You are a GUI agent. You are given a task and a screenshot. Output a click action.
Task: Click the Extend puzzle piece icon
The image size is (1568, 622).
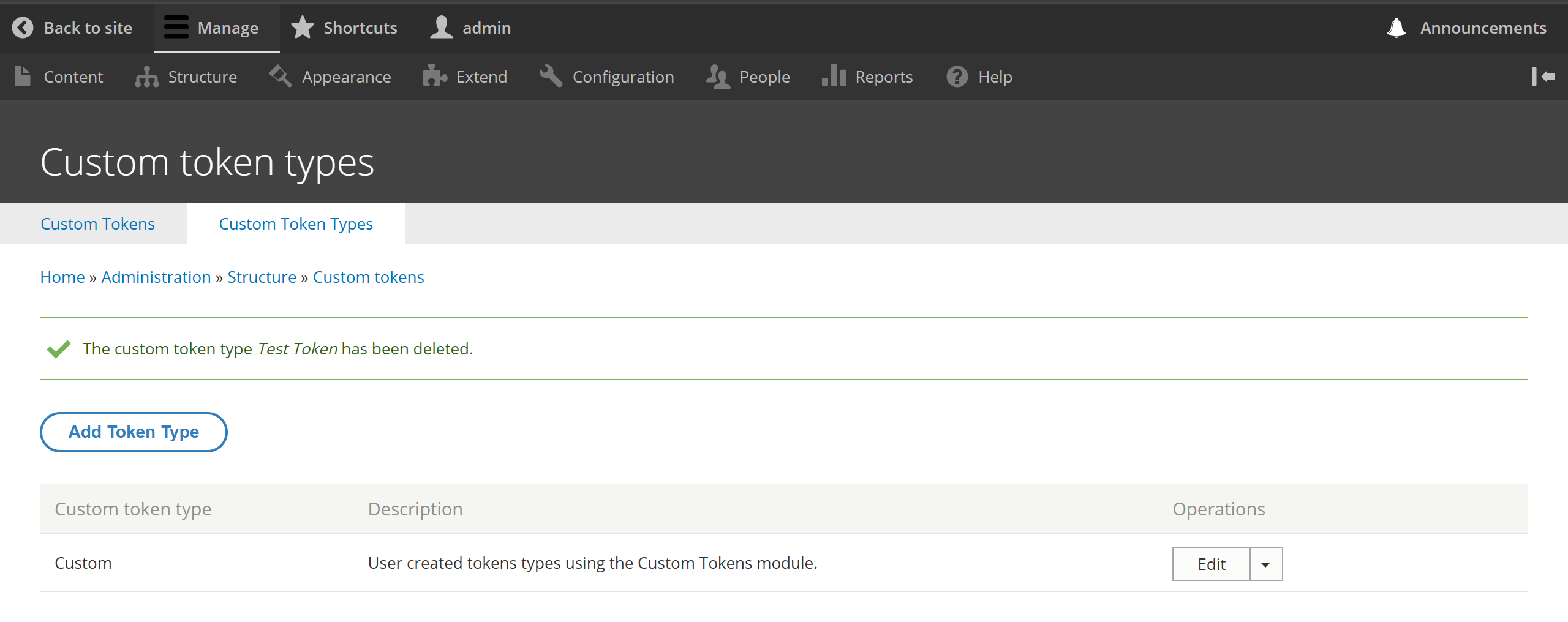point(435,77)
